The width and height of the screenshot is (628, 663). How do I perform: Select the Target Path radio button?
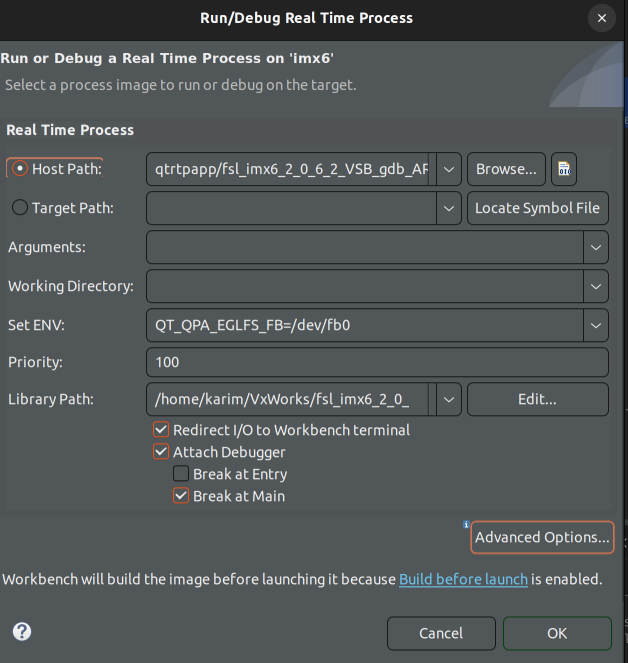click(19, 208)
